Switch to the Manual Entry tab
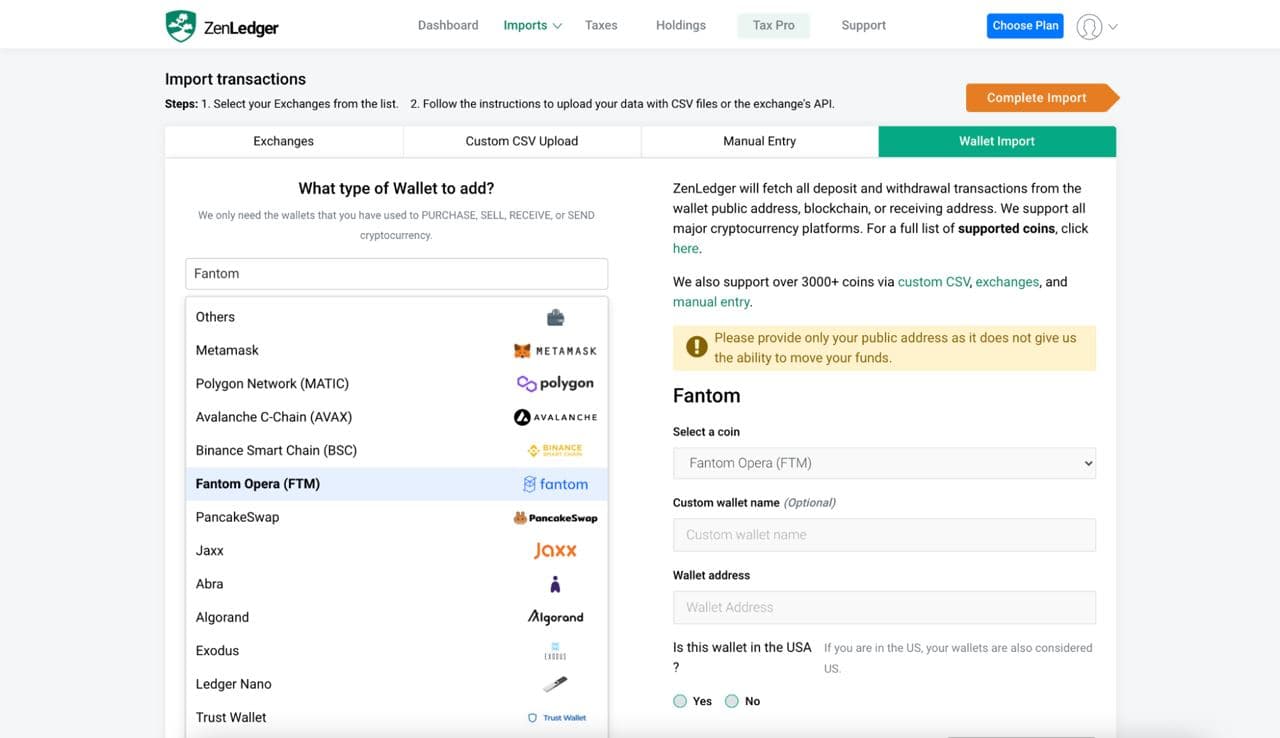This screenshot has height=738, width=1280. coord(760,141)
